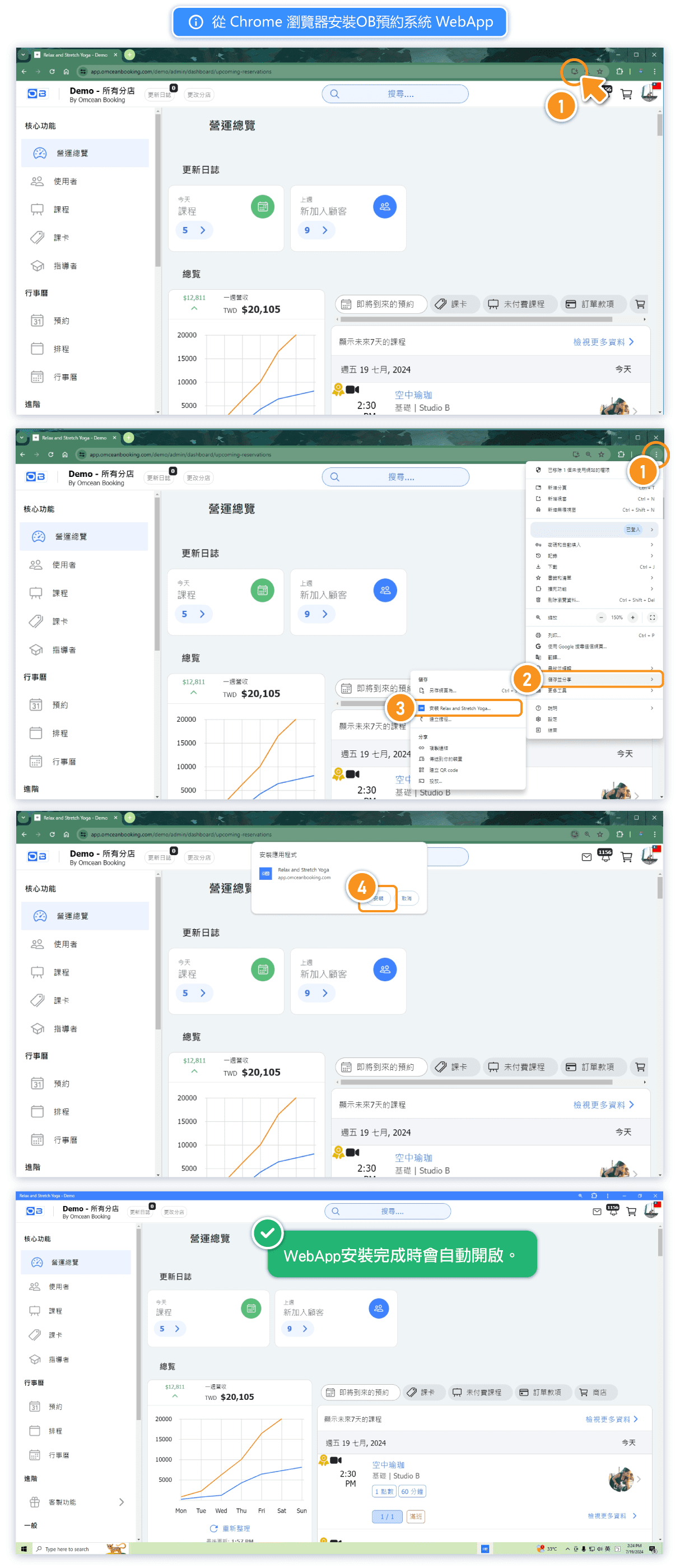Click the 列印 printer icon in Chrome menu
This screenshot has width=680, height=1568.
[538, 635]
